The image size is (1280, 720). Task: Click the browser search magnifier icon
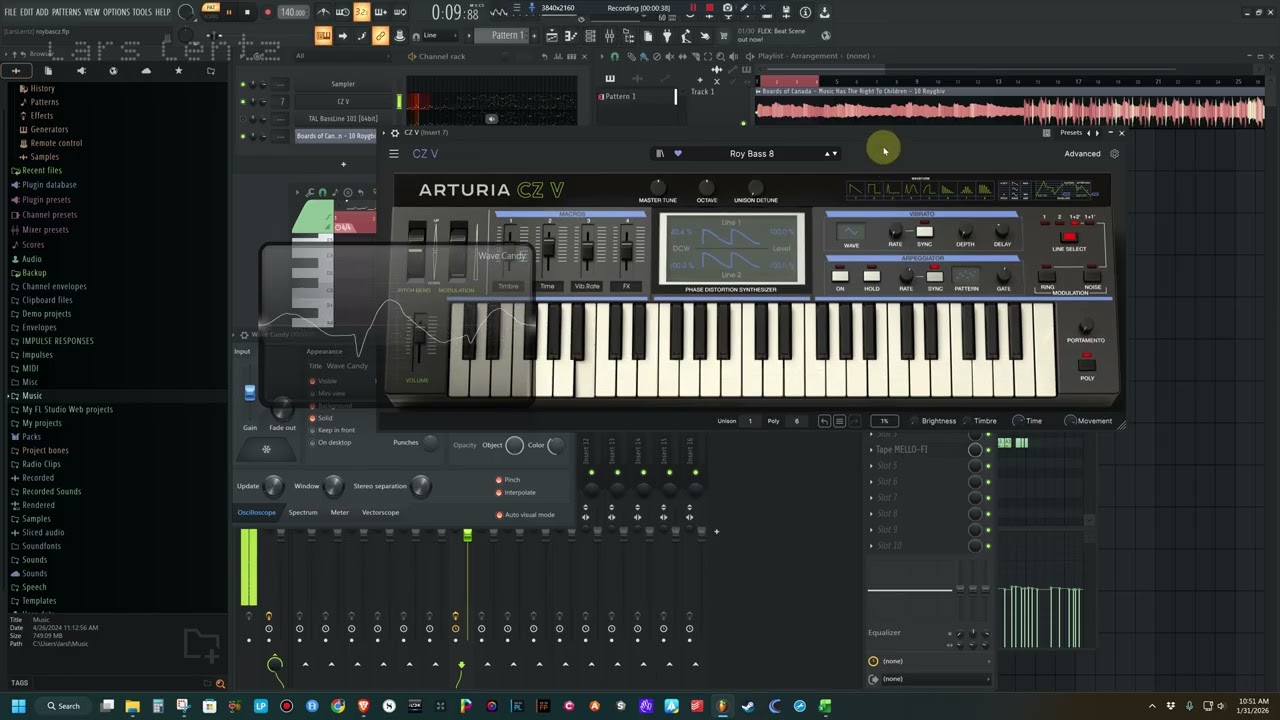(220, 684)
